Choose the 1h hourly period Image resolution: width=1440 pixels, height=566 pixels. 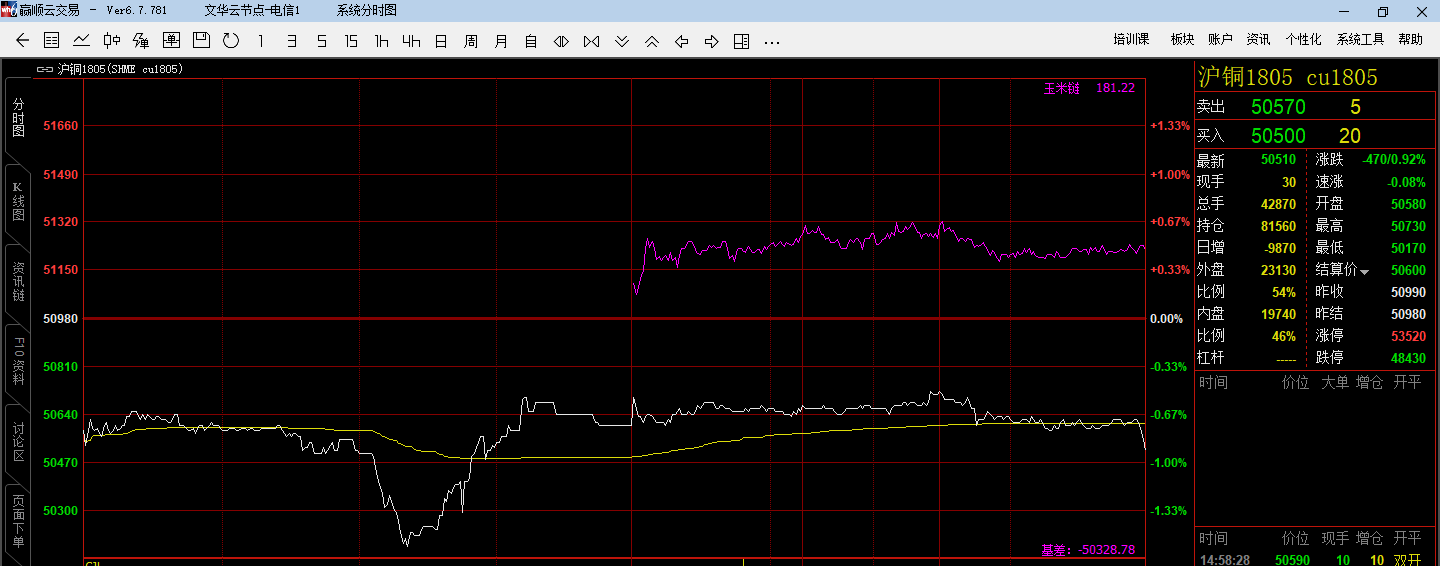click(381, 41)
